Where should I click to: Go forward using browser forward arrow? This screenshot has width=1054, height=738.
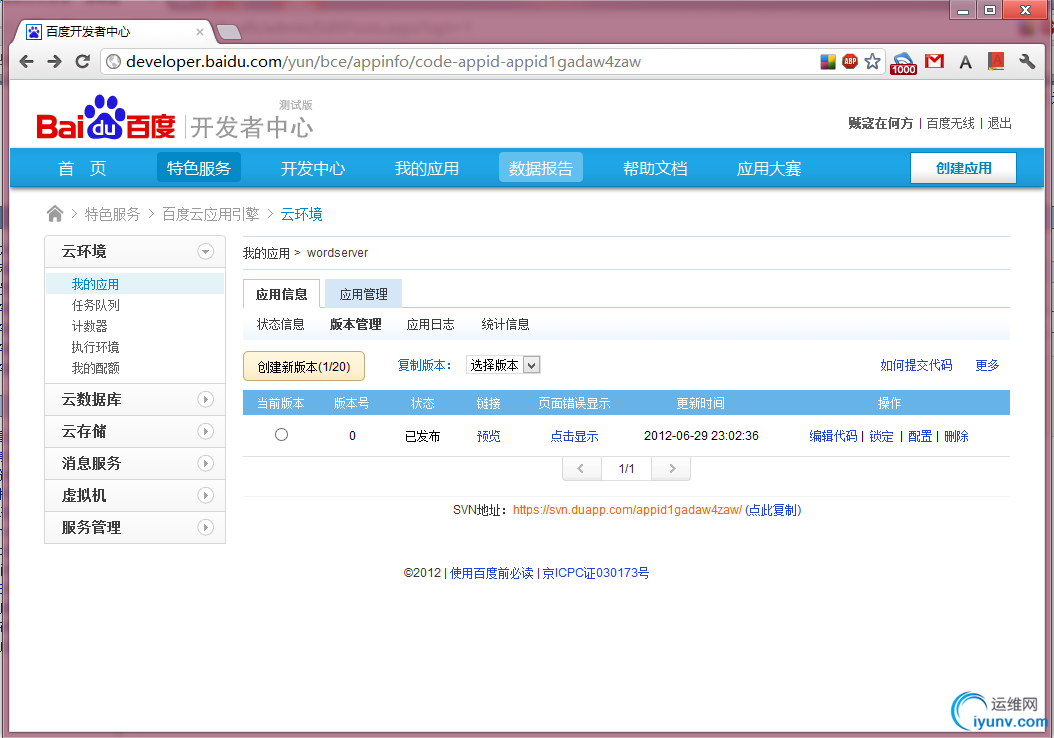tap(54, 62)
